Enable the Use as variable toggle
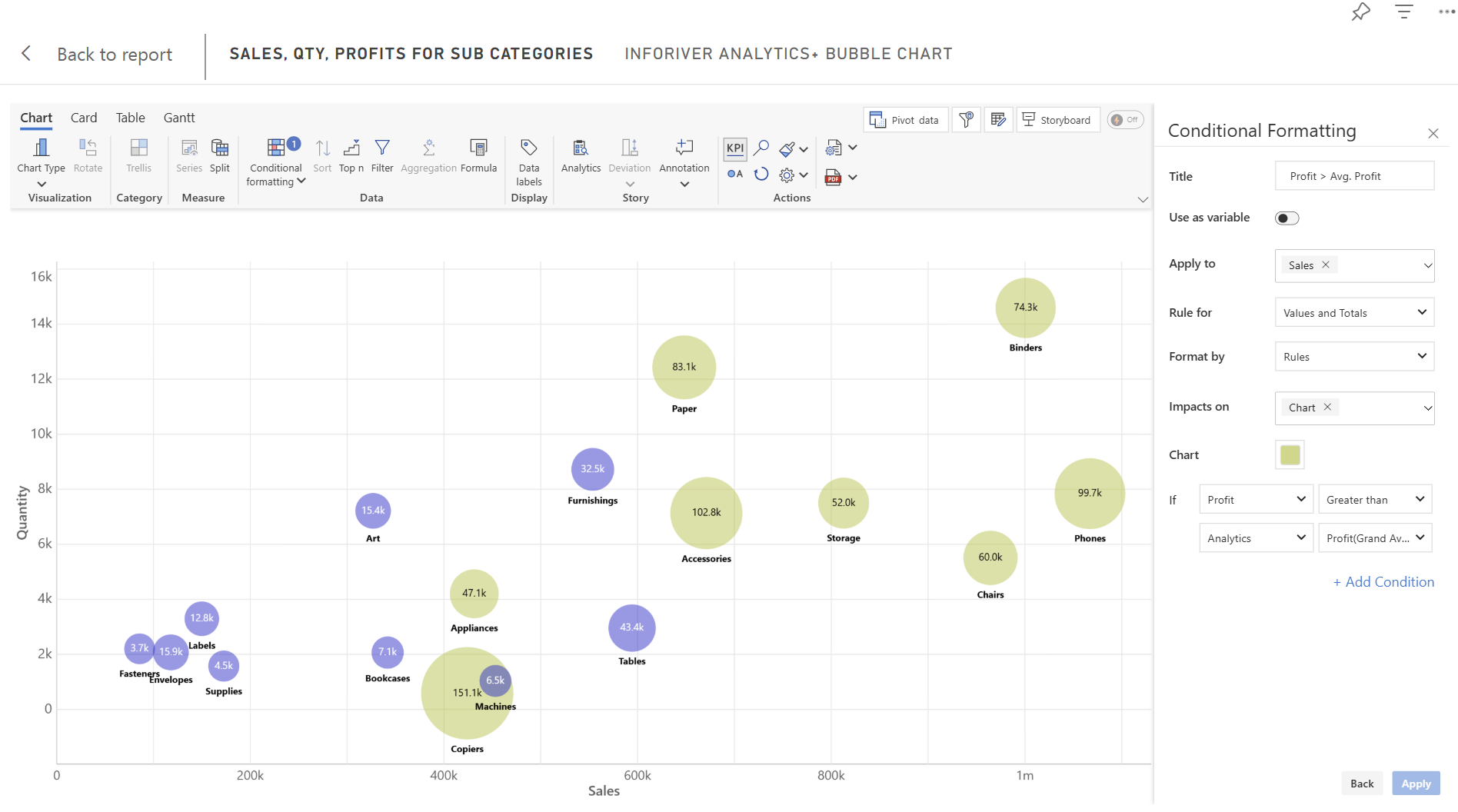 click(x=1287, y=218)
